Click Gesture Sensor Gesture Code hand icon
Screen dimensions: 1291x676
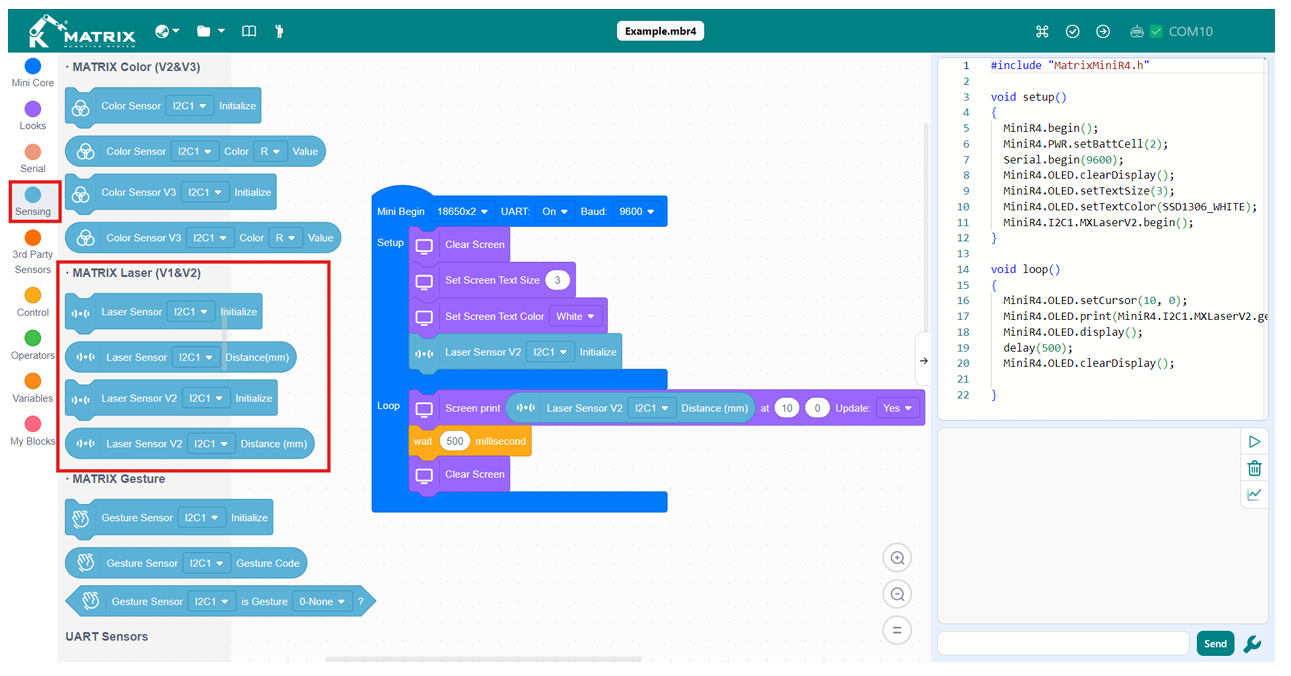click(x=86, y=563)
